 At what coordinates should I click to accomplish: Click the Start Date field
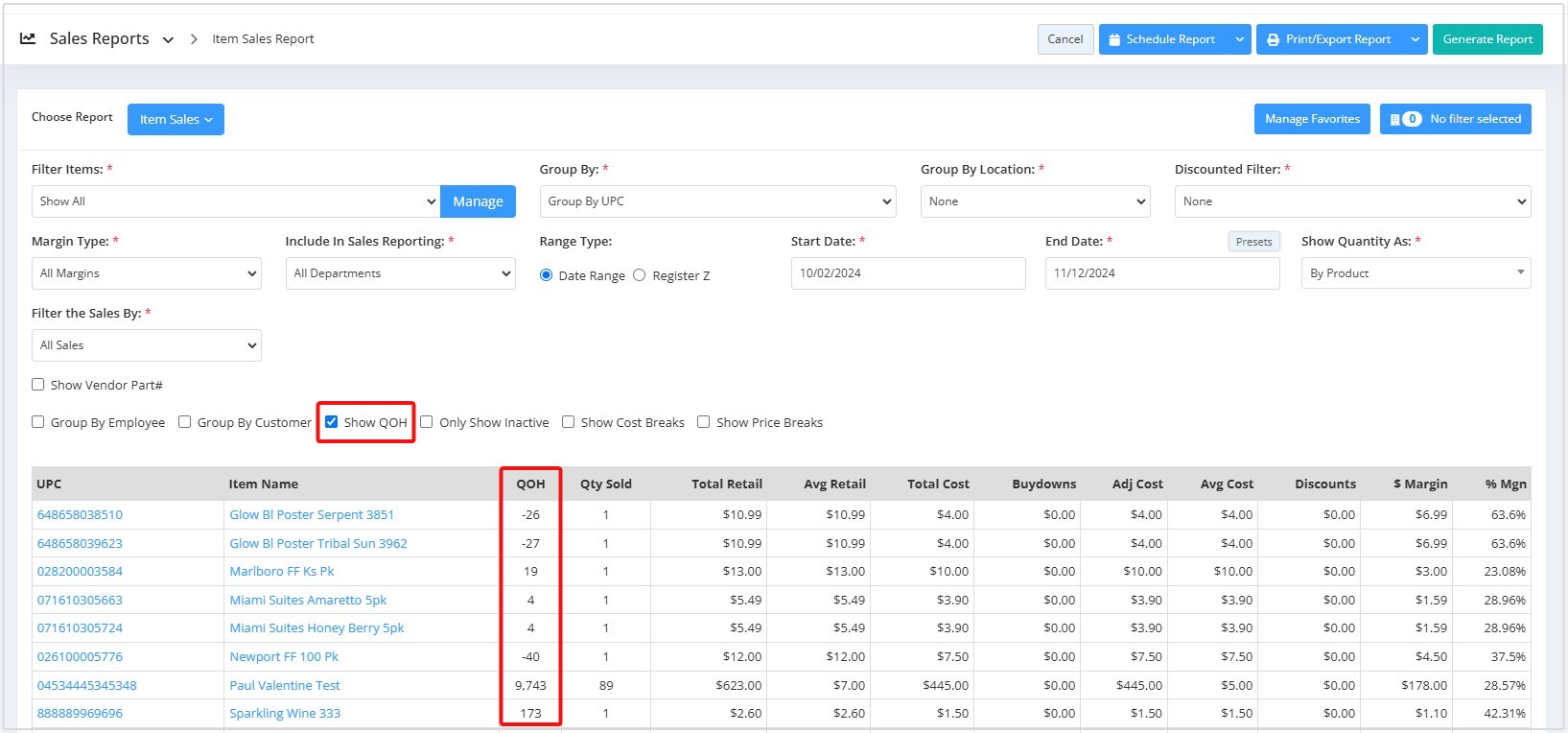tap(908, 273)
